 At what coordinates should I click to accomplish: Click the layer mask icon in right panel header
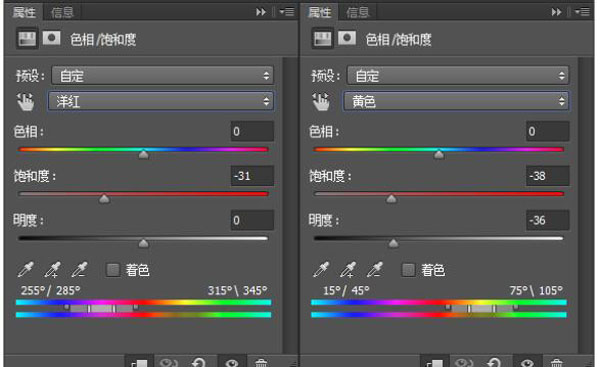coord(347,38)
